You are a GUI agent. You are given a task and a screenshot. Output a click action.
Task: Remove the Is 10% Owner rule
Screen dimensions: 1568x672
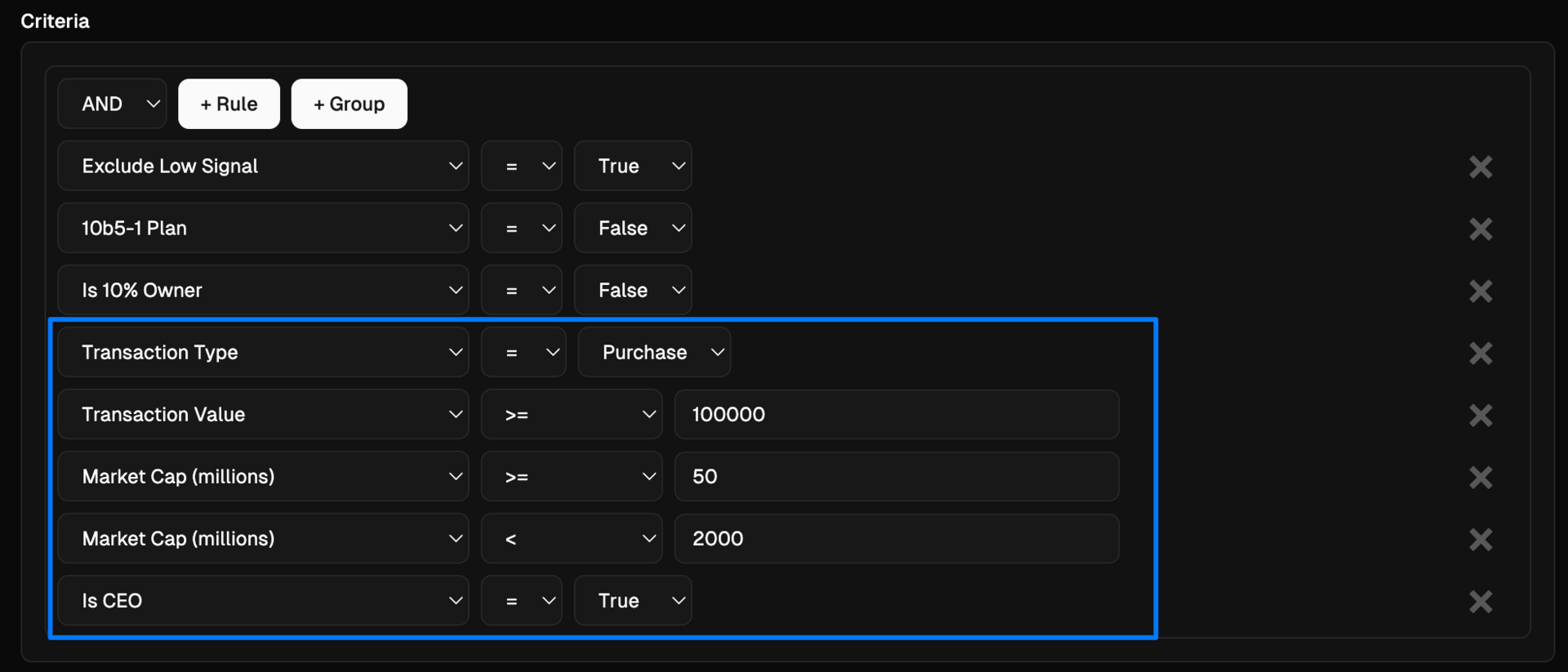point(1480,291)
